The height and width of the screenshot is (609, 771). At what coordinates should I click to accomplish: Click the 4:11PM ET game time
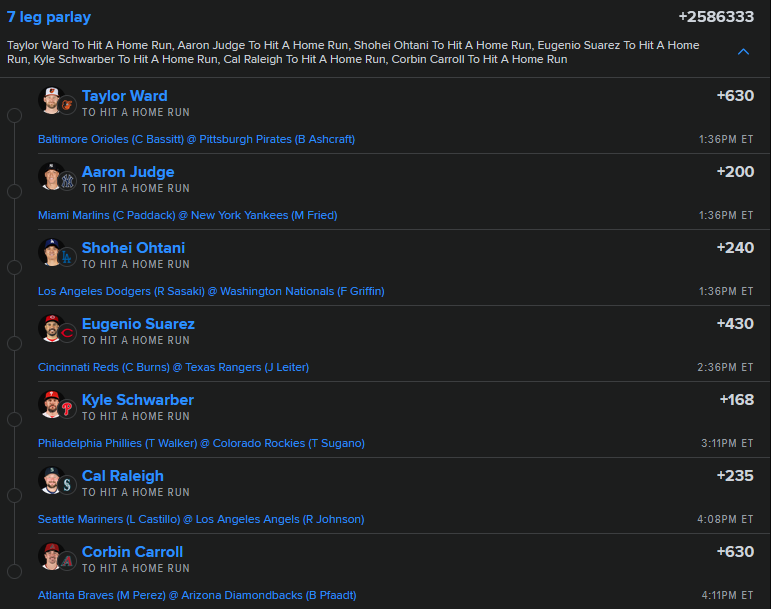pyautogui.click(x=727, y=595)
